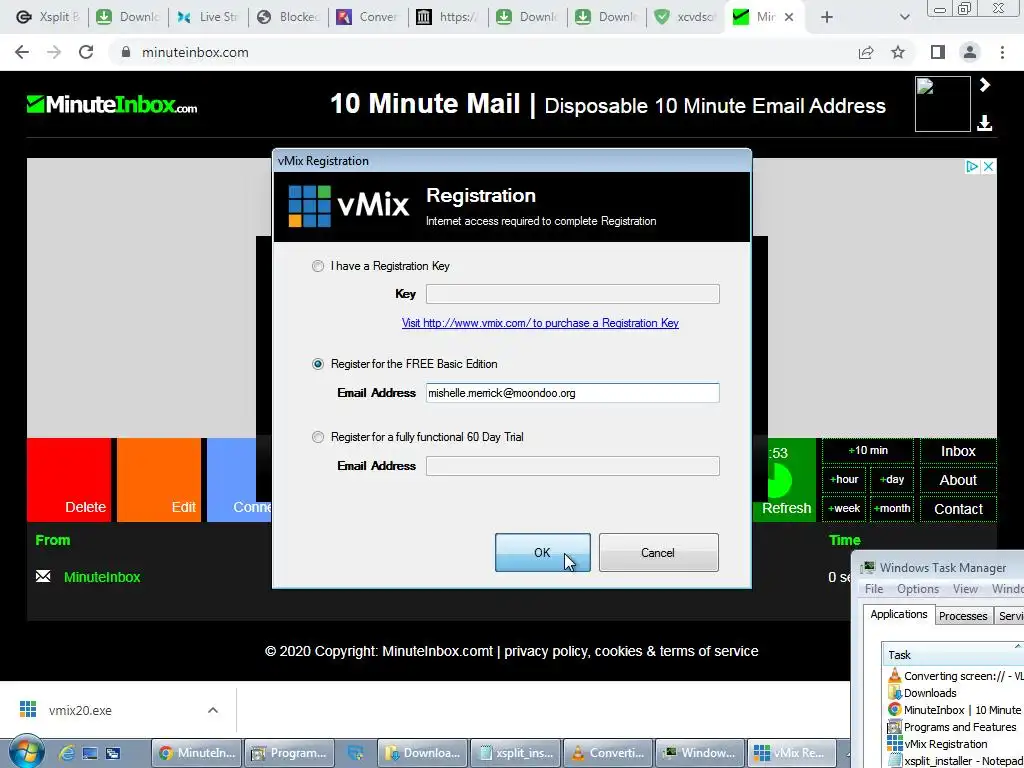The image size is (1024, 768).
Task: Launch Internet Explorer from the taskbar
Action: (66, 753)
